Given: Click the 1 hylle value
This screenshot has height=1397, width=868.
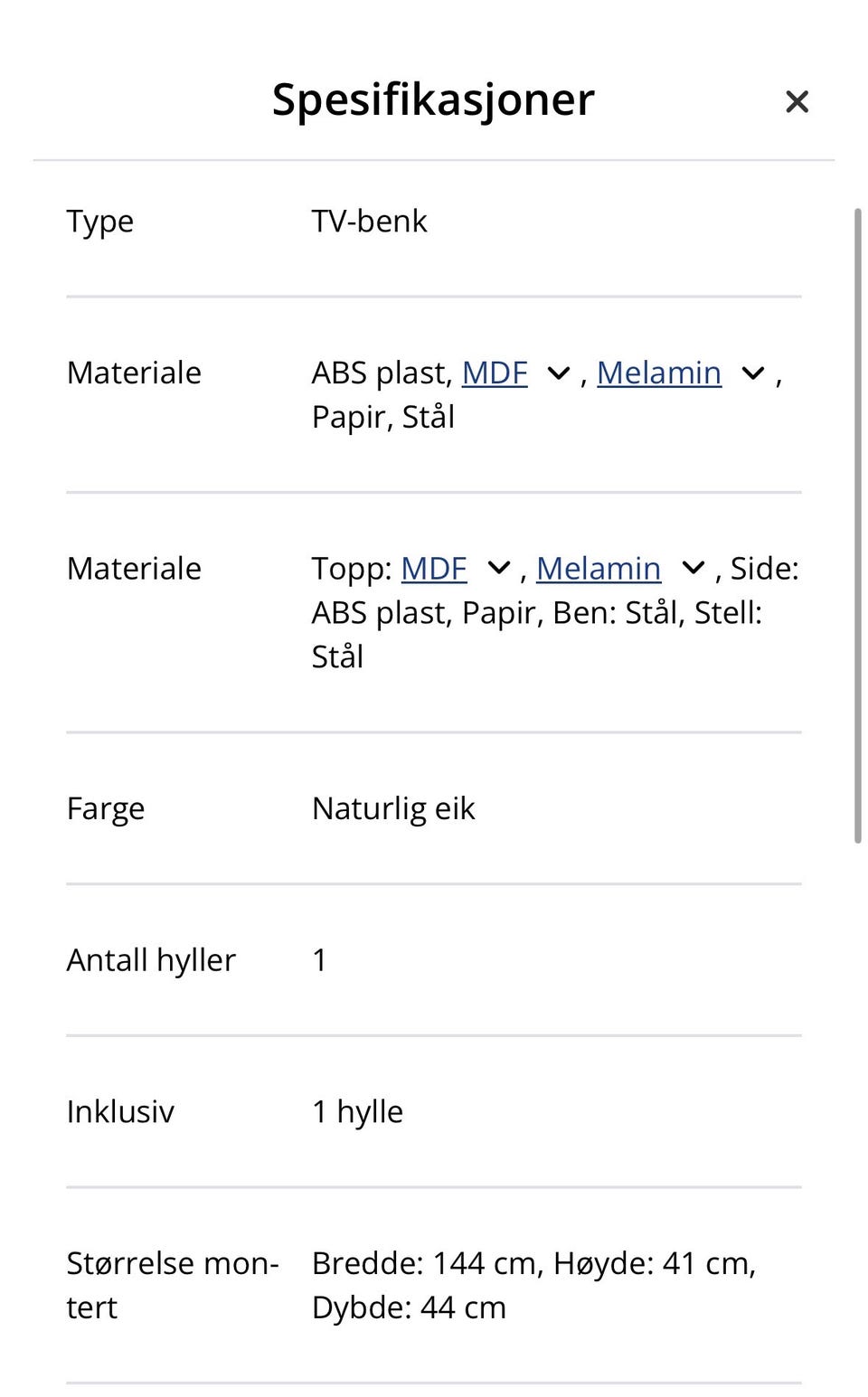Looking at the screenshot, I should pos(358,1112).
